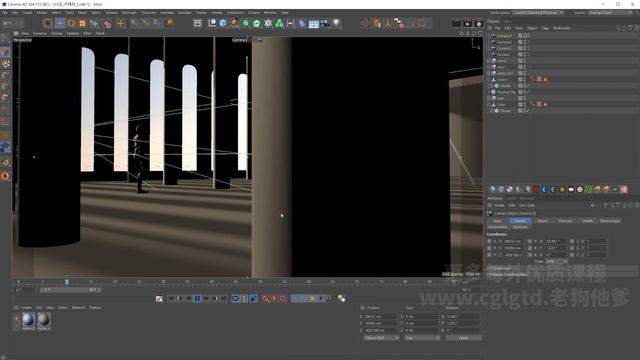
Task: Toggle the enable checkmark on Physical Sky
Action: [528, 92]
